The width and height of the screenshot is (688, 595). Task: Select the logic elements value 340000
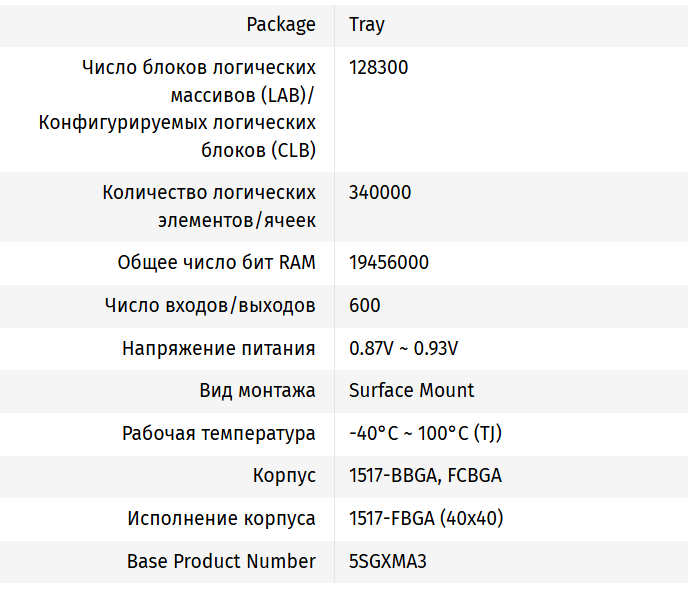[379, 192]
